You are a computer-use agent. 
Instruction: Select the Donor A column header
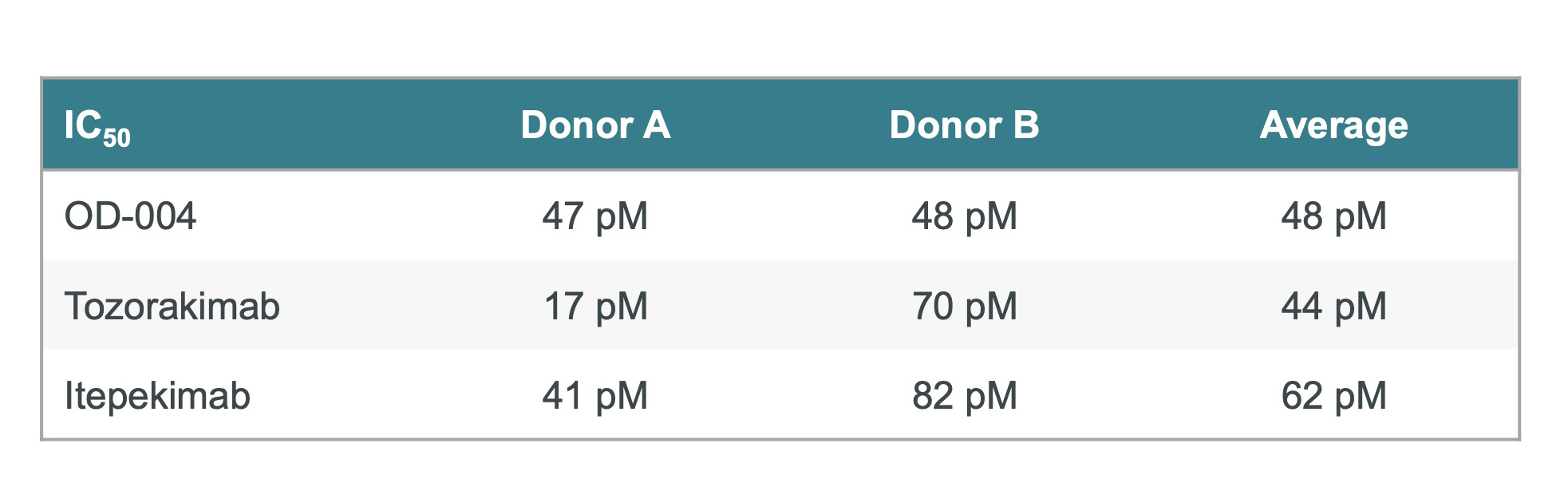click(x=595, y=125)
